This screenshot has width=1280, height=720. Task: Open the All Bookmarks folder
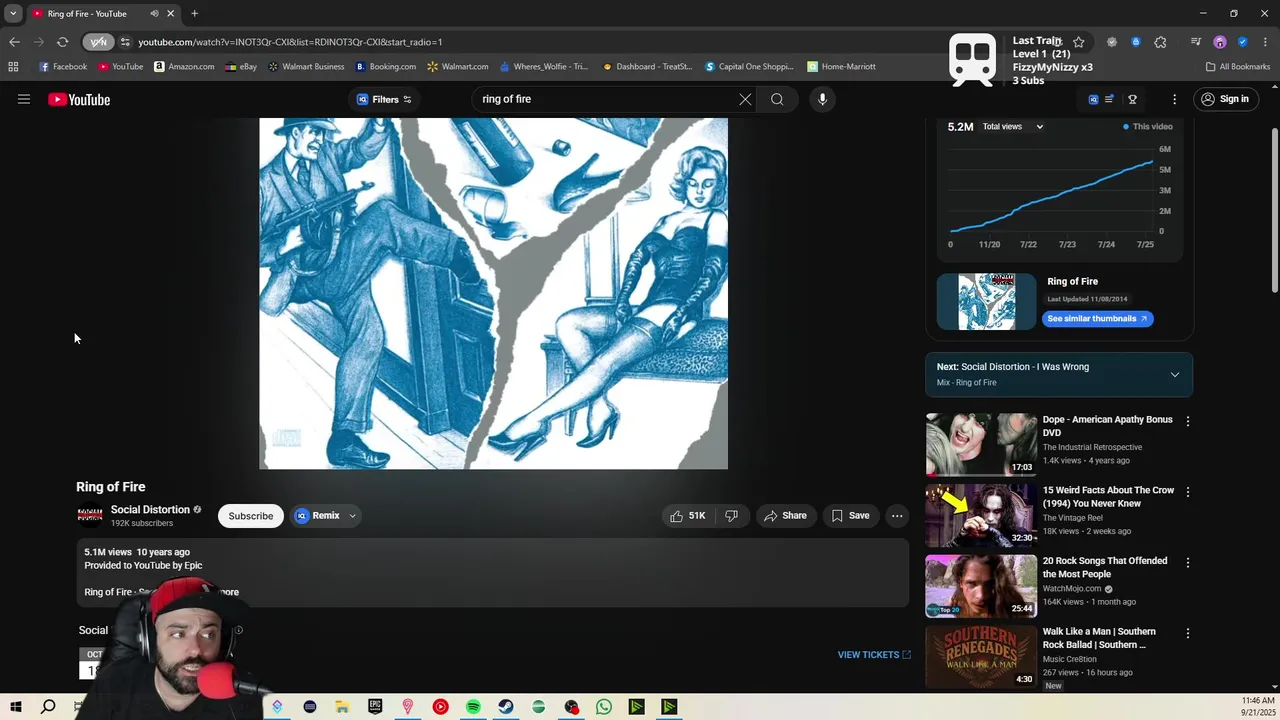point(1238,67)
